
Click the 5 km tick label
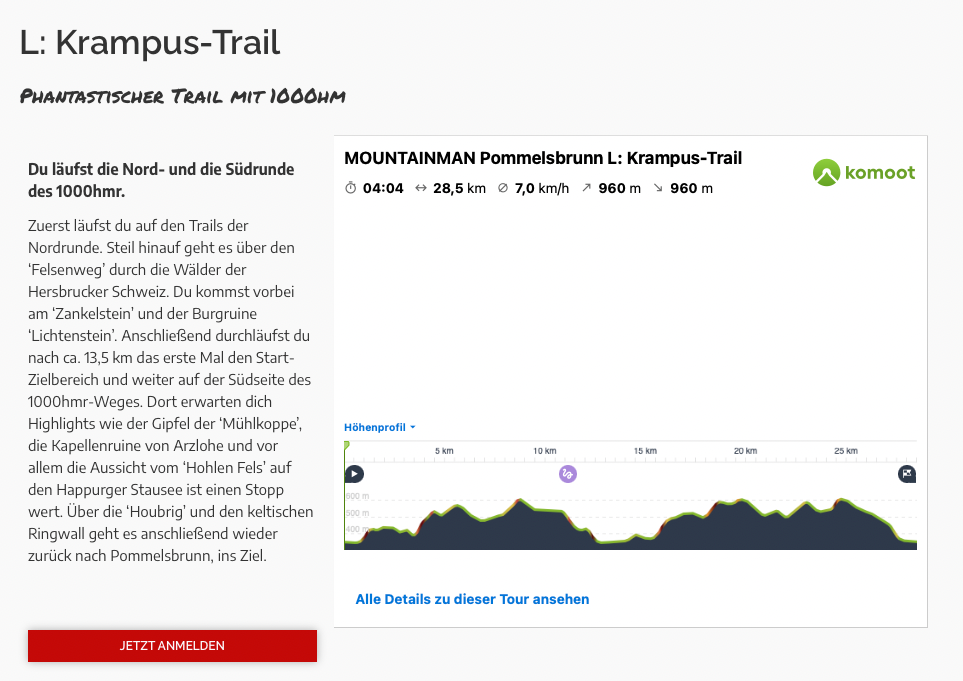click(x=444, y=451)
